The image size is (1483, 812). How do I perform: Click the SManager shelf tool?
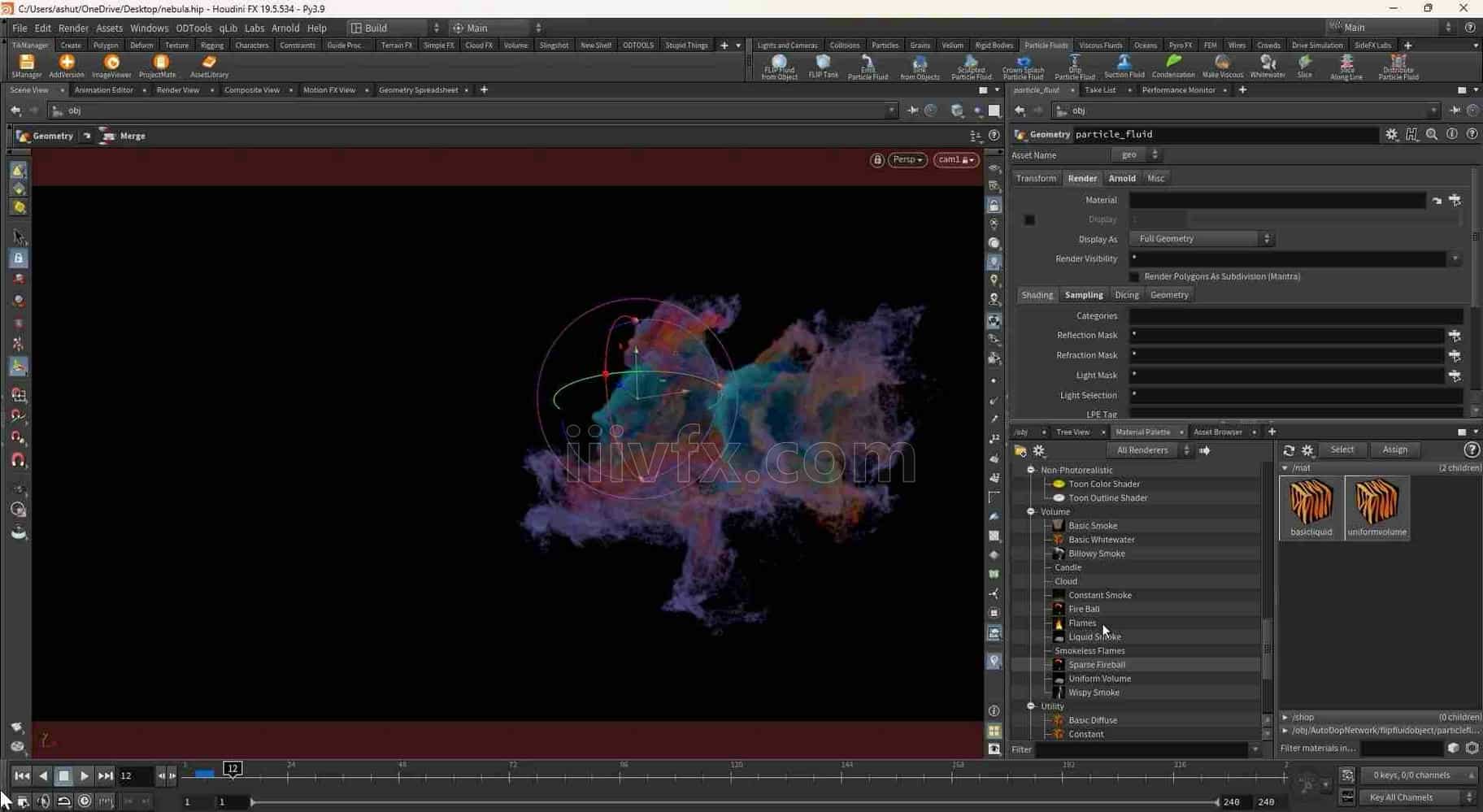click(26, 66)
